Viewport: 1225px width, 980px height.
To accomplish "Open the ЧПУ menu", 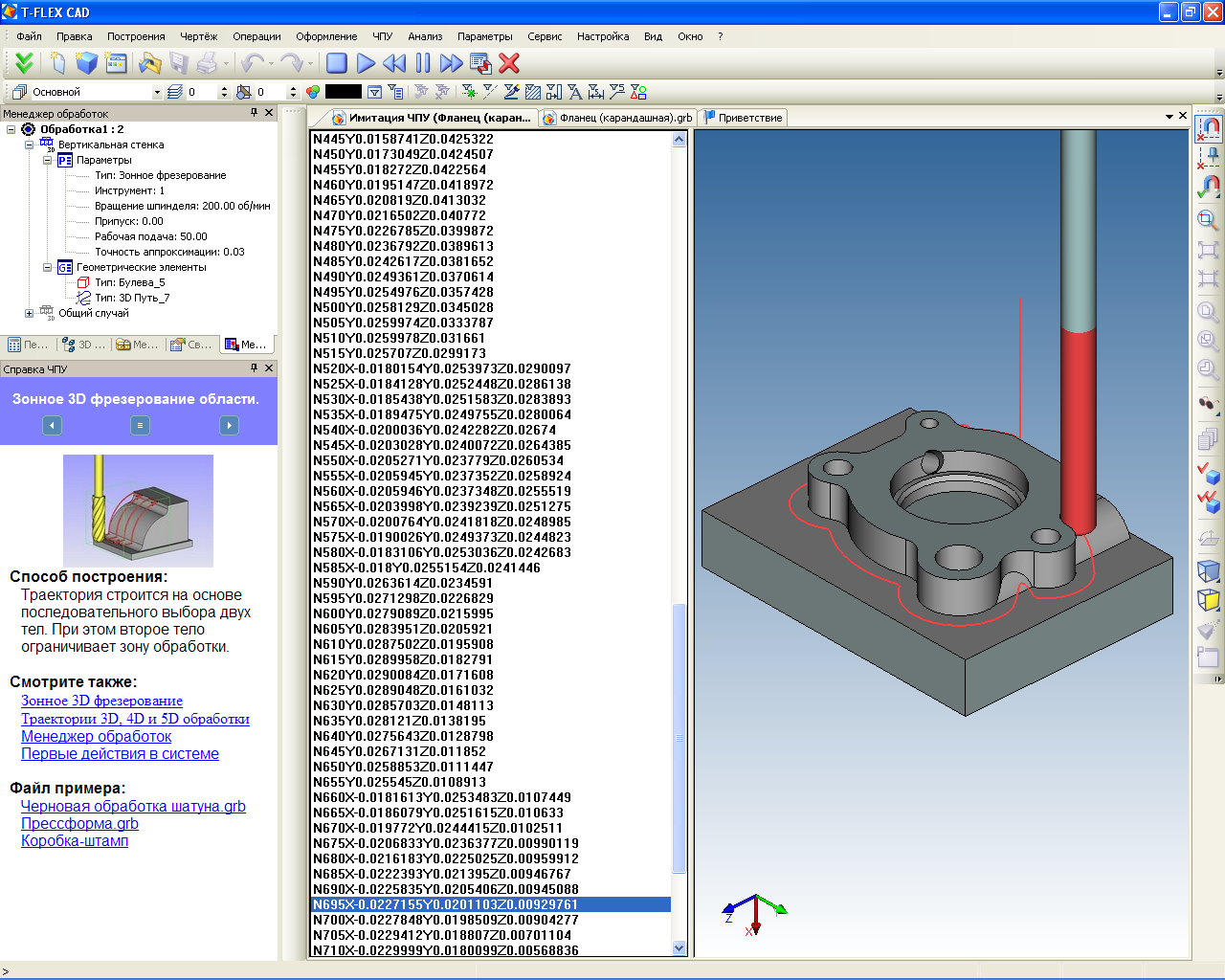I will pos(382,36).
